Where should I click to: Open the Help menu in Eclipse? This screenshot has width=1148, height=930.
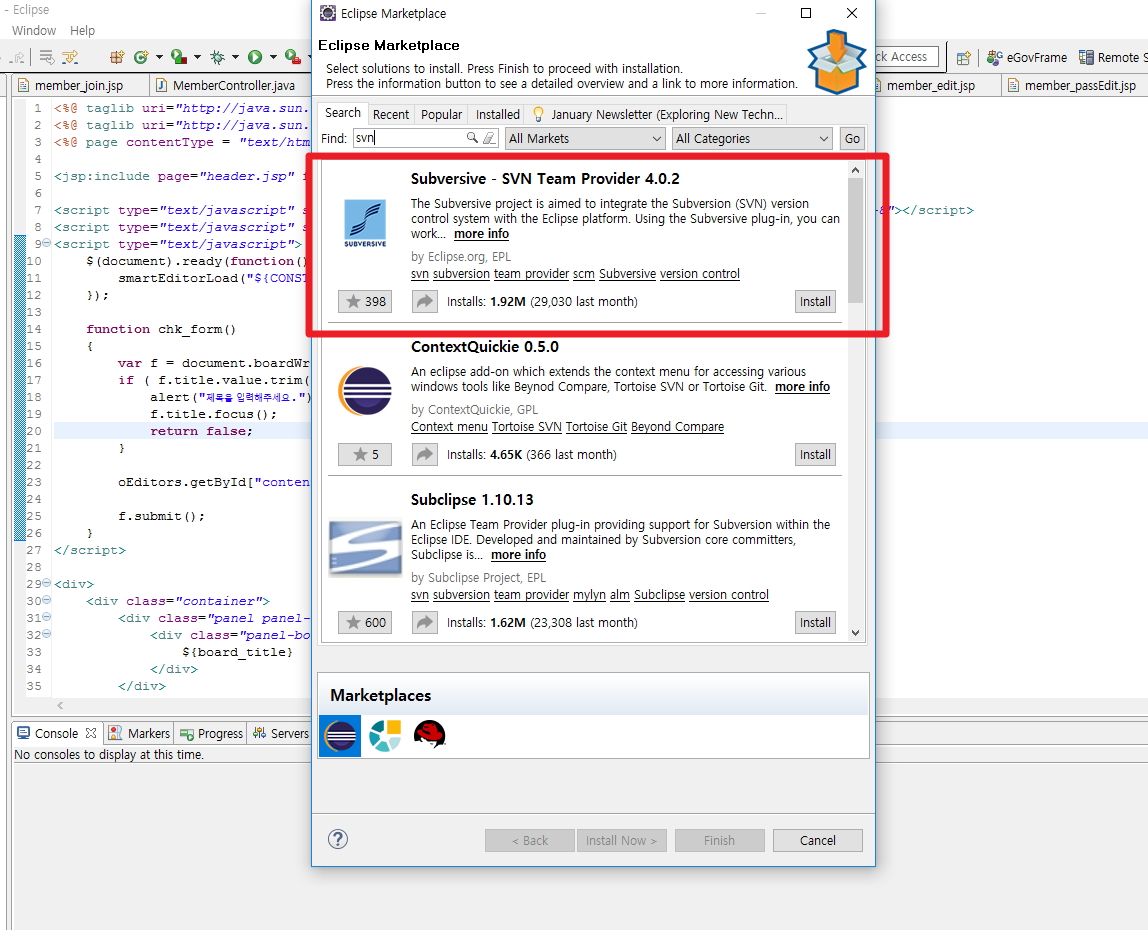(83, 31)
